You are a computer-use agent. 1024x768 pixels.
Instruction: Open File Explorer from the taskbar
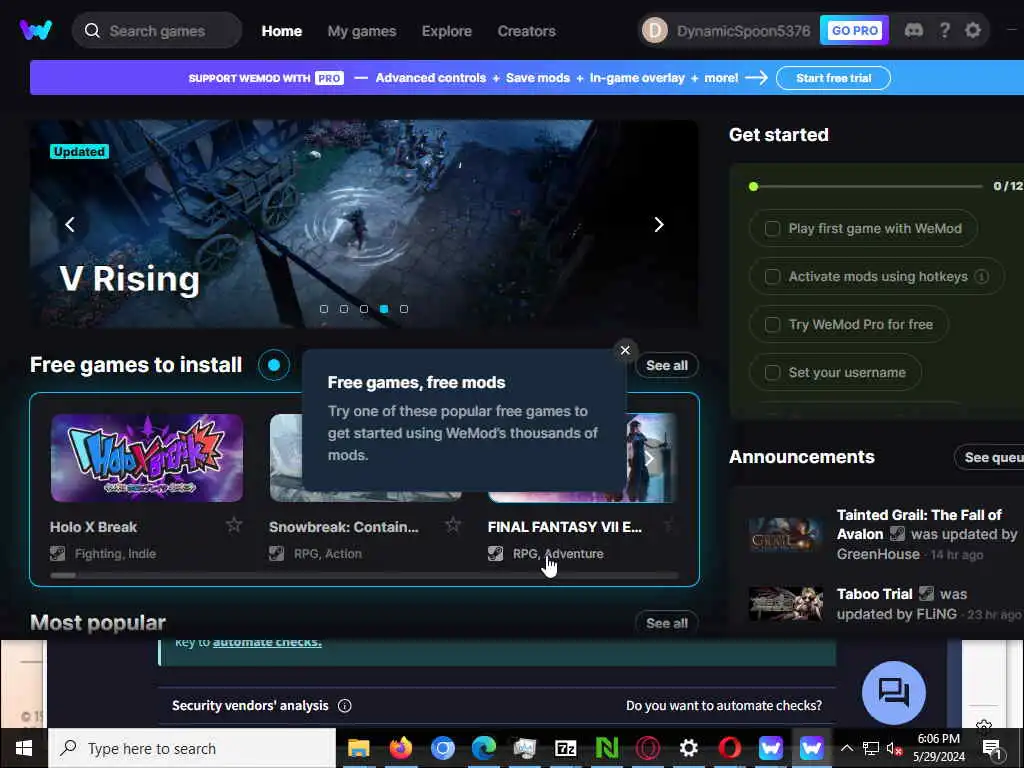[x=359, y=748]
